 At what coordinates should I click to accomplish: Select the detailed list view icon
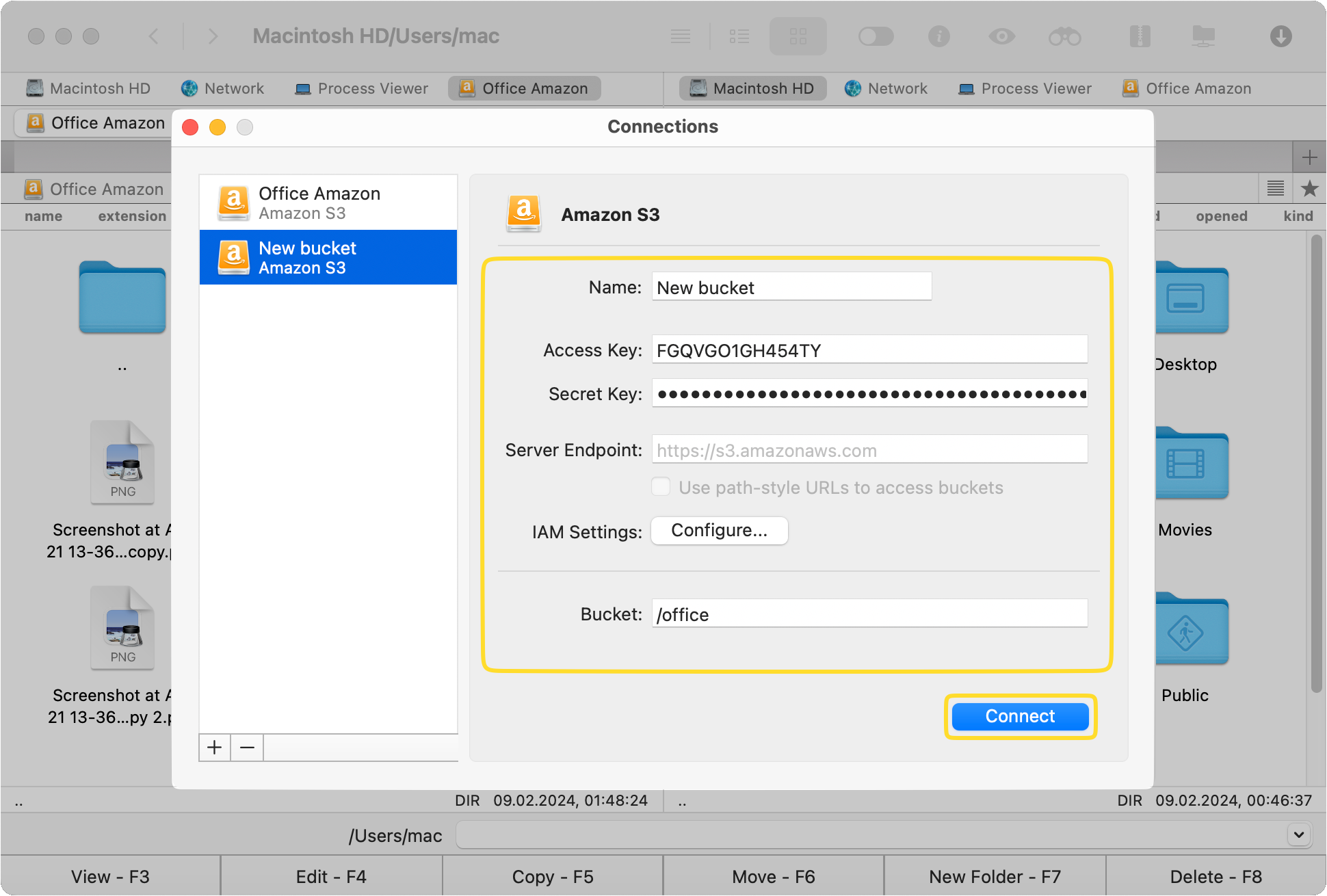(x=739, y=36)
